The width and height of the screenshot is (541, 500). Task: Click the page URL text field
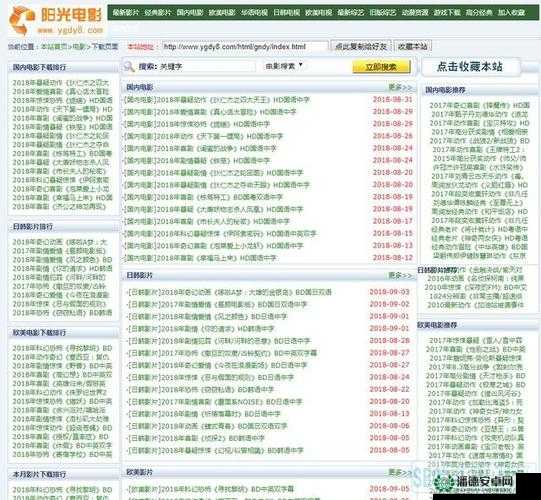(245, 46)
